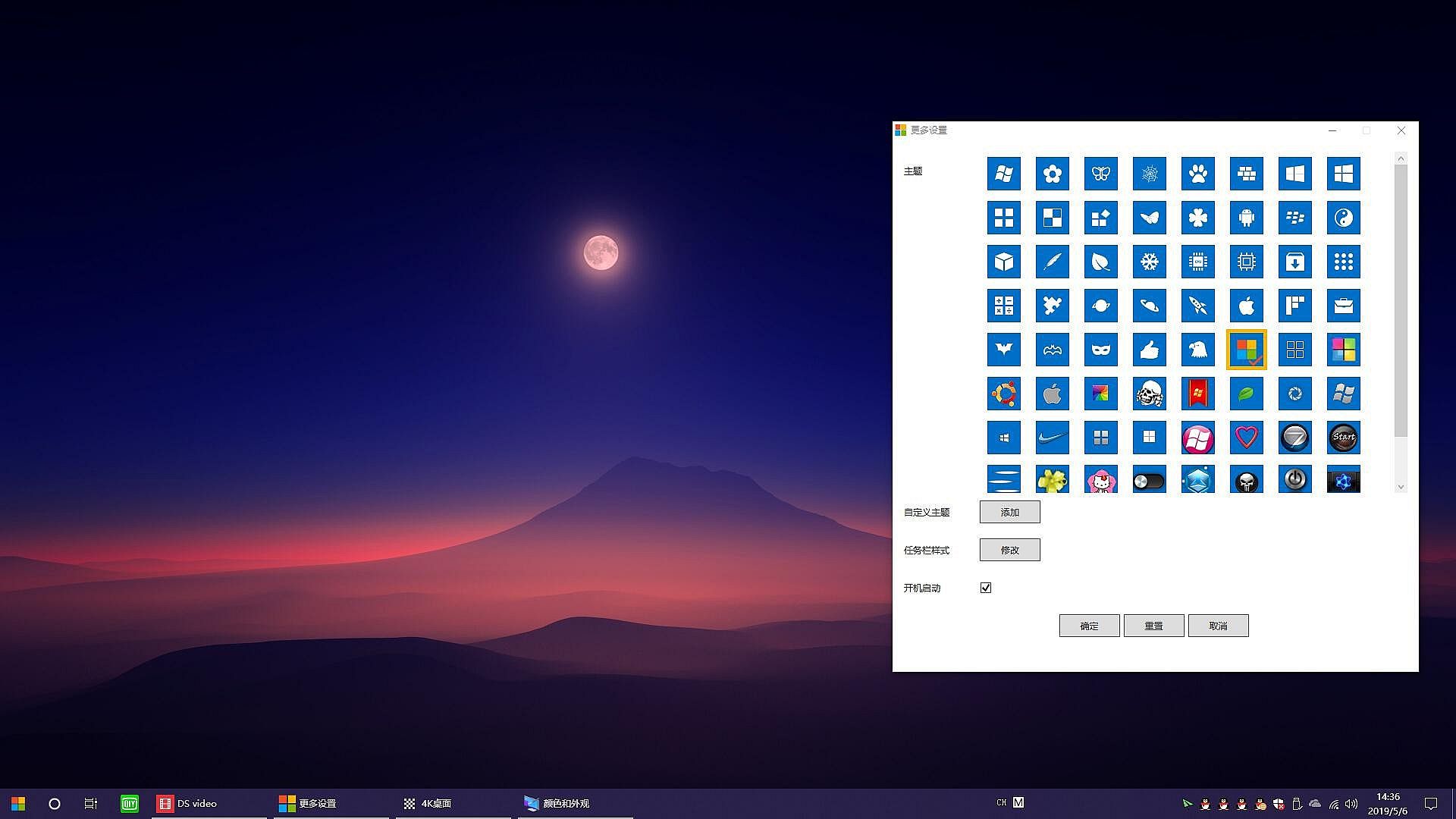Switch to 4K桌面 taskbar window
The image size is (1456, 819).
point(436,803)
